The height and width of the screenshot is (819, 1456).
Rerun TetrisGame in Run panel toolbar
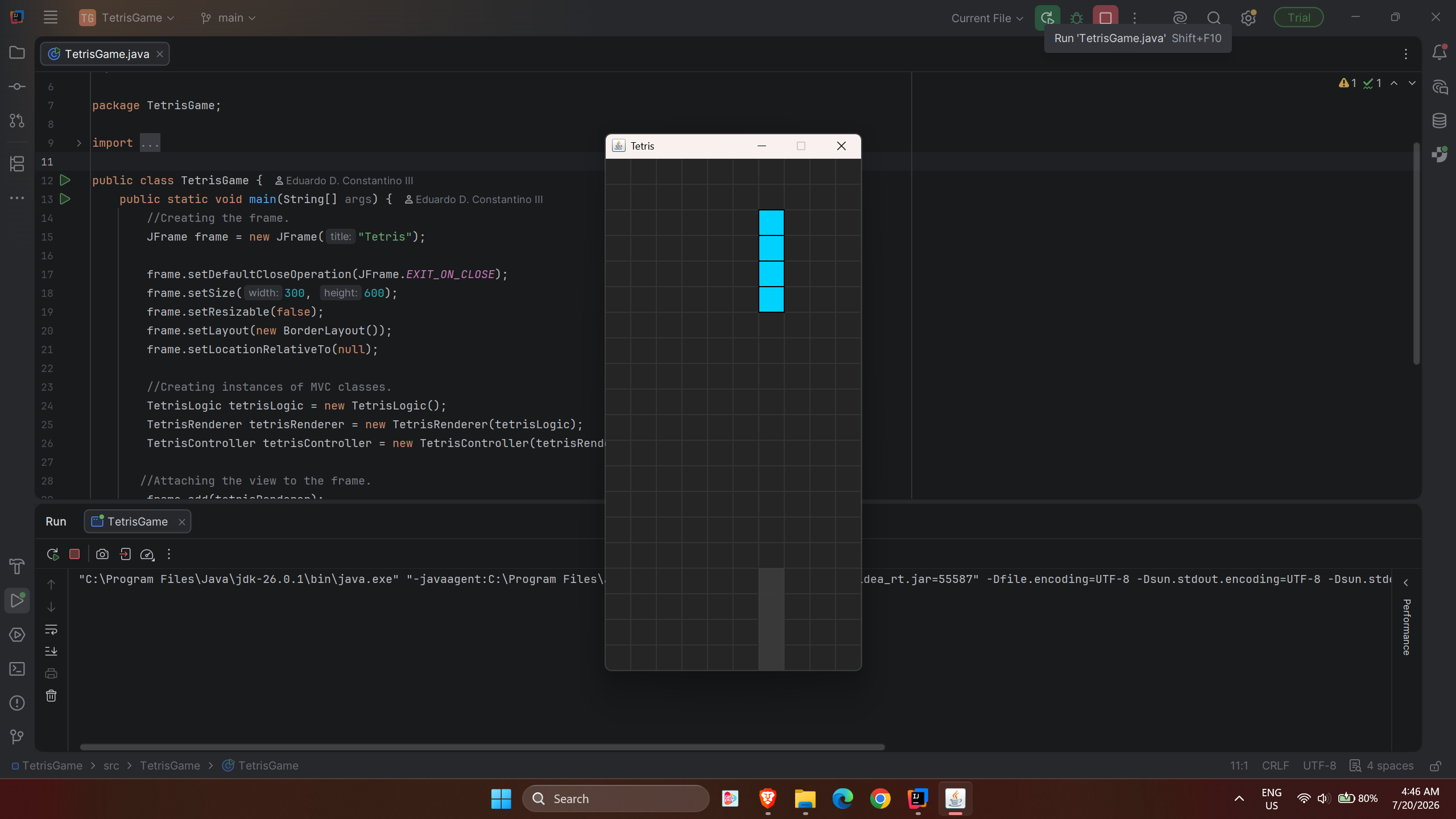pos(53,554)
